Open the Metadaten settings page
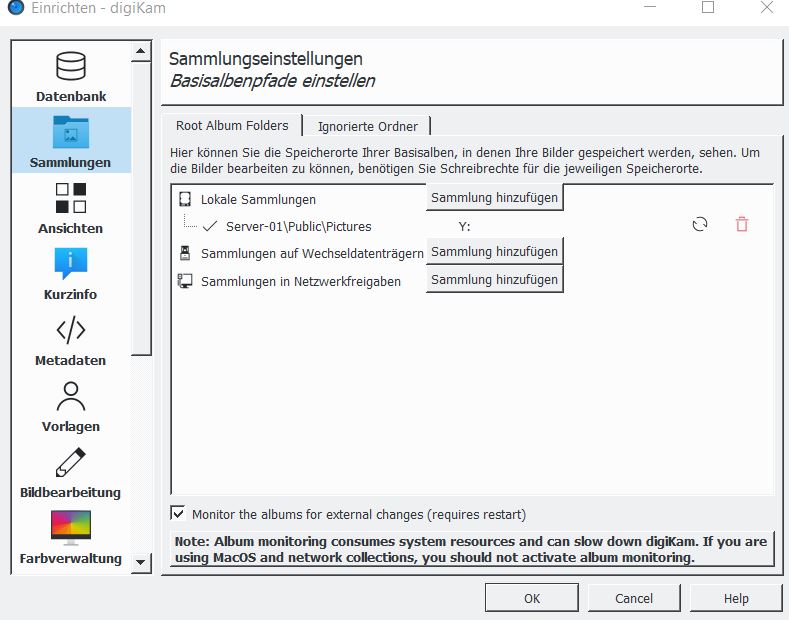Screen dimensions: 789x620 coord(70,339)
